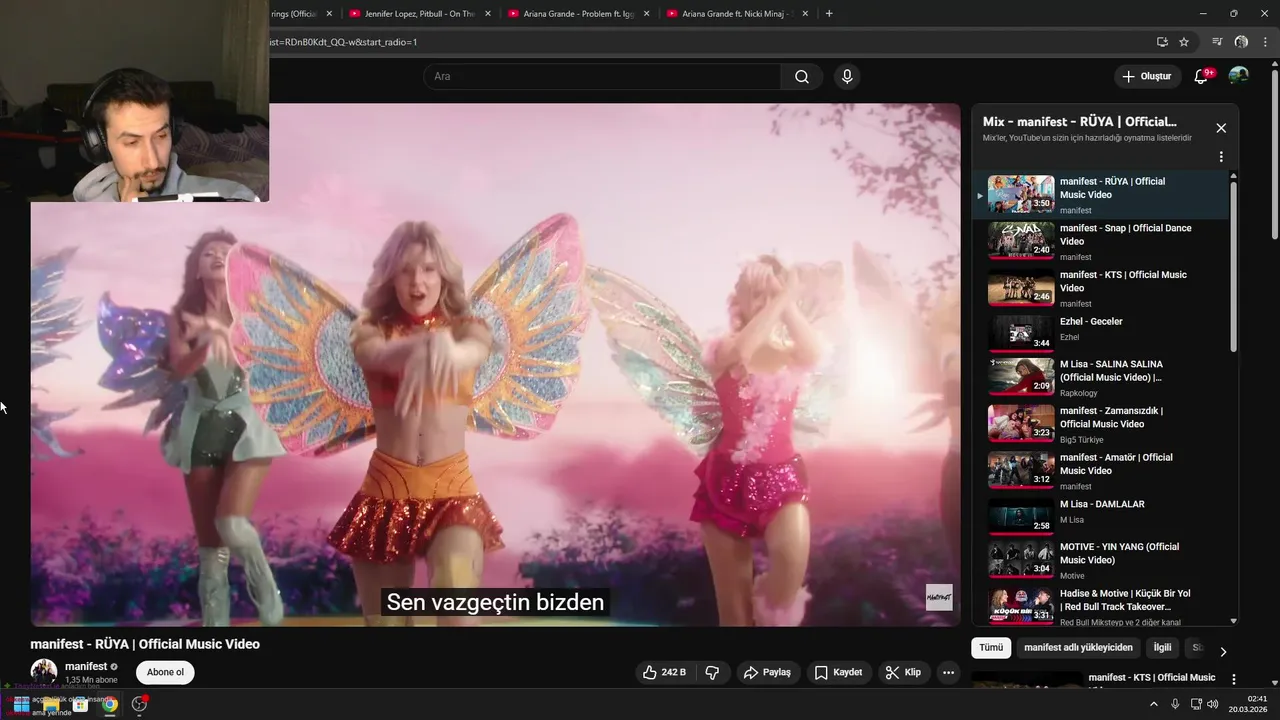1280x720 pixels.
Task: Open the notifications bell
Action: point(1202,77)
